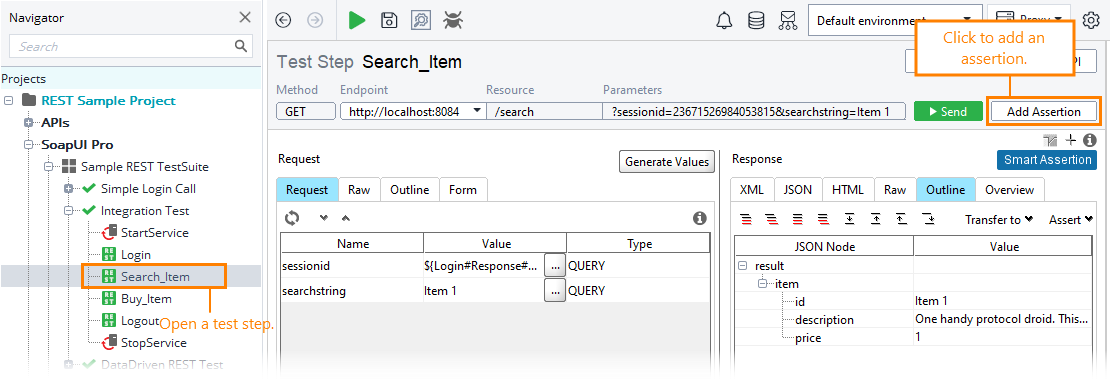Click the settings gear icon
The height and width of the screenshot is (380, 1110).
[x=1093, y=21]
